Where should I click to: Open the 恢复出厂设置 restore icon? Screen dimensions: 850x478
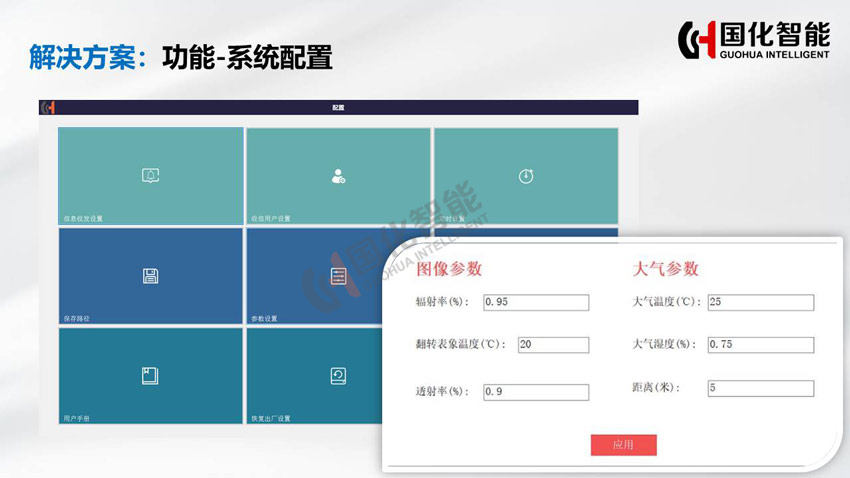338,376
